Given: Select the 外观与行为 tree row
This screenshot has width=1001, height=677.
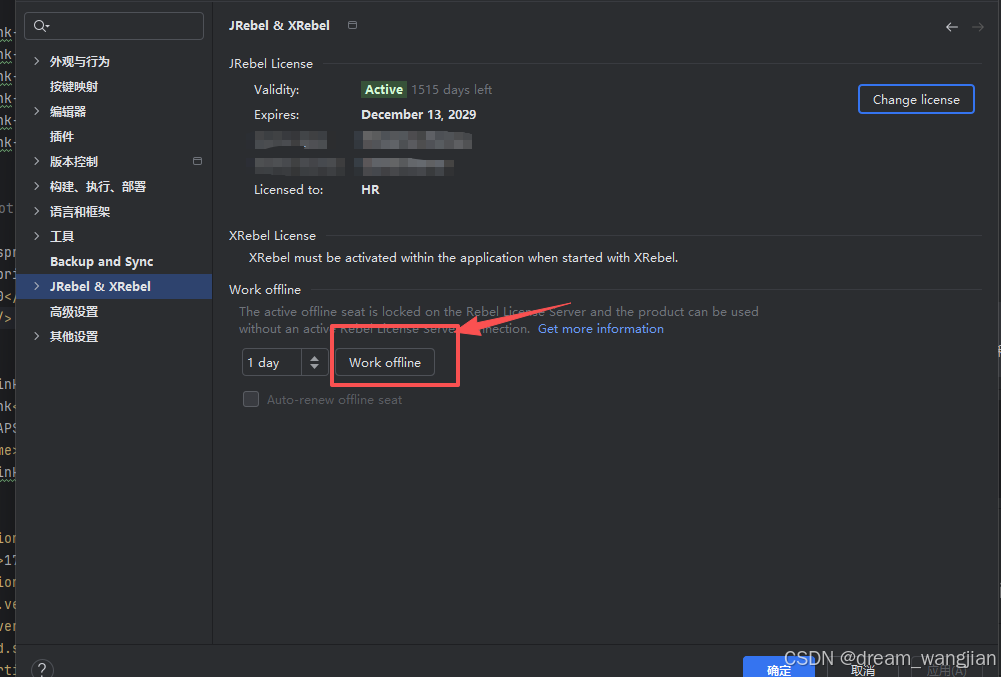Looking at the screenshot, I should tap(114, 61).
